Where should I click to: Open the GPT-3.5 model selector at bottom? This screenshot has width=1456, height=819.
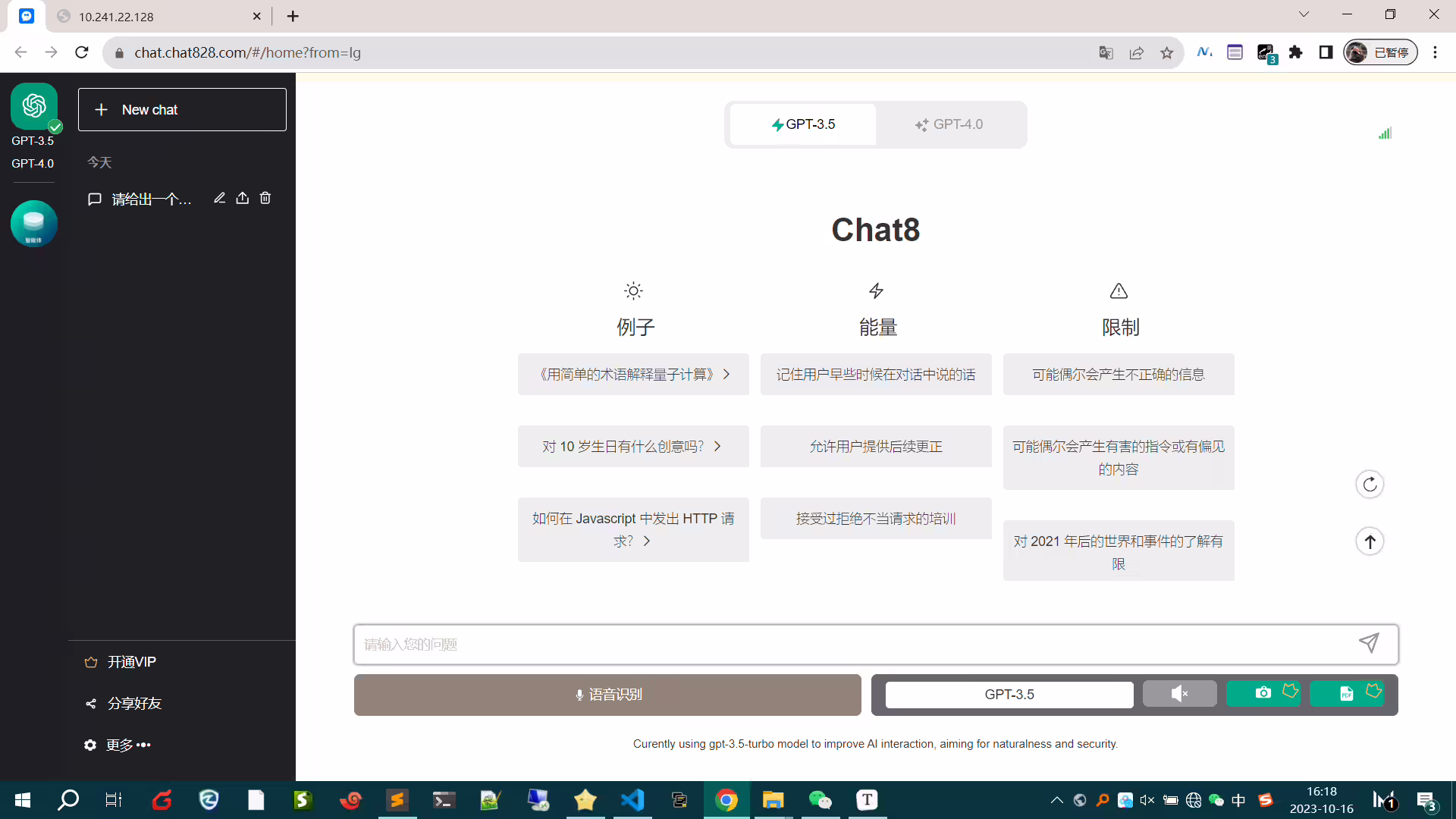[1009, 695]
